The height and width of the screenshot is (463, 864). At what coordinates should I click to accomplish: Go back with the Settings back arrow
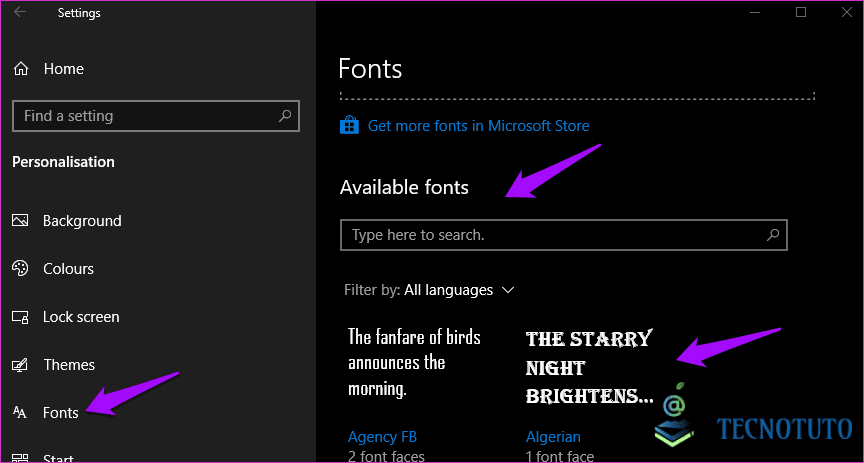coord(20,12)
